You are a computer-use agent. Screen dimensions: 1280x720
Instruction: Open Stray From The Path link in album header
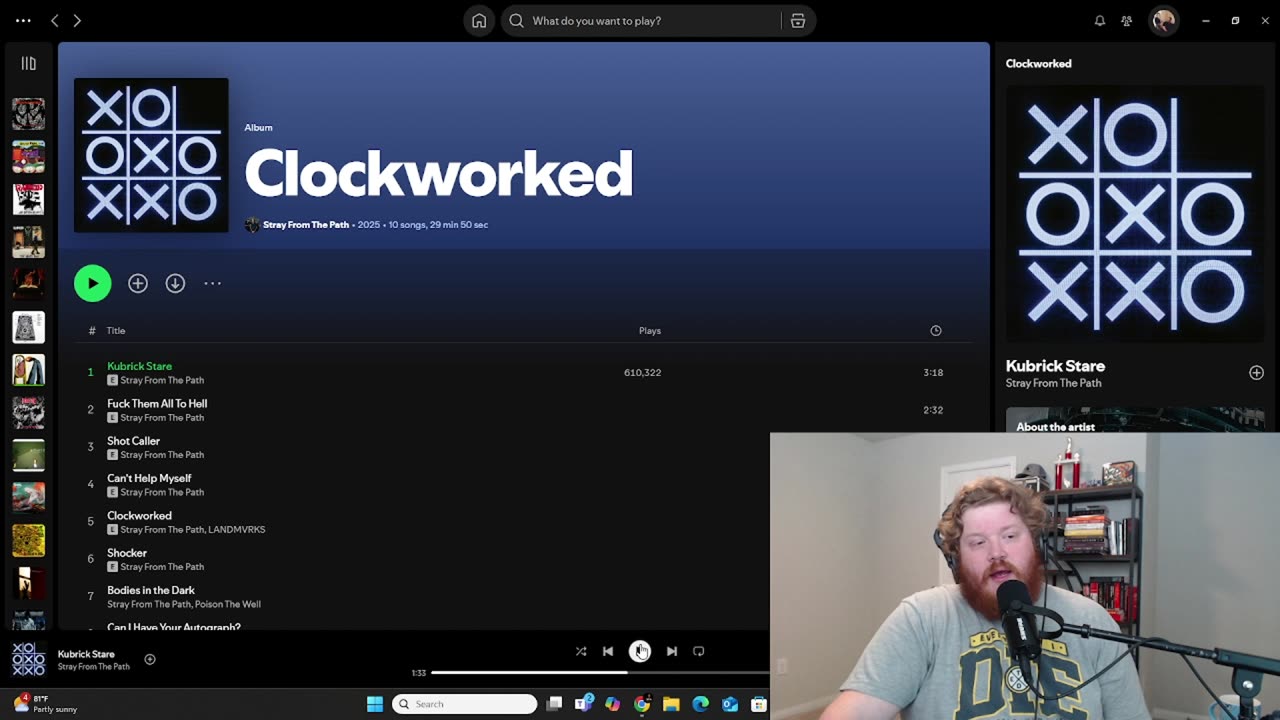point(306,225)
